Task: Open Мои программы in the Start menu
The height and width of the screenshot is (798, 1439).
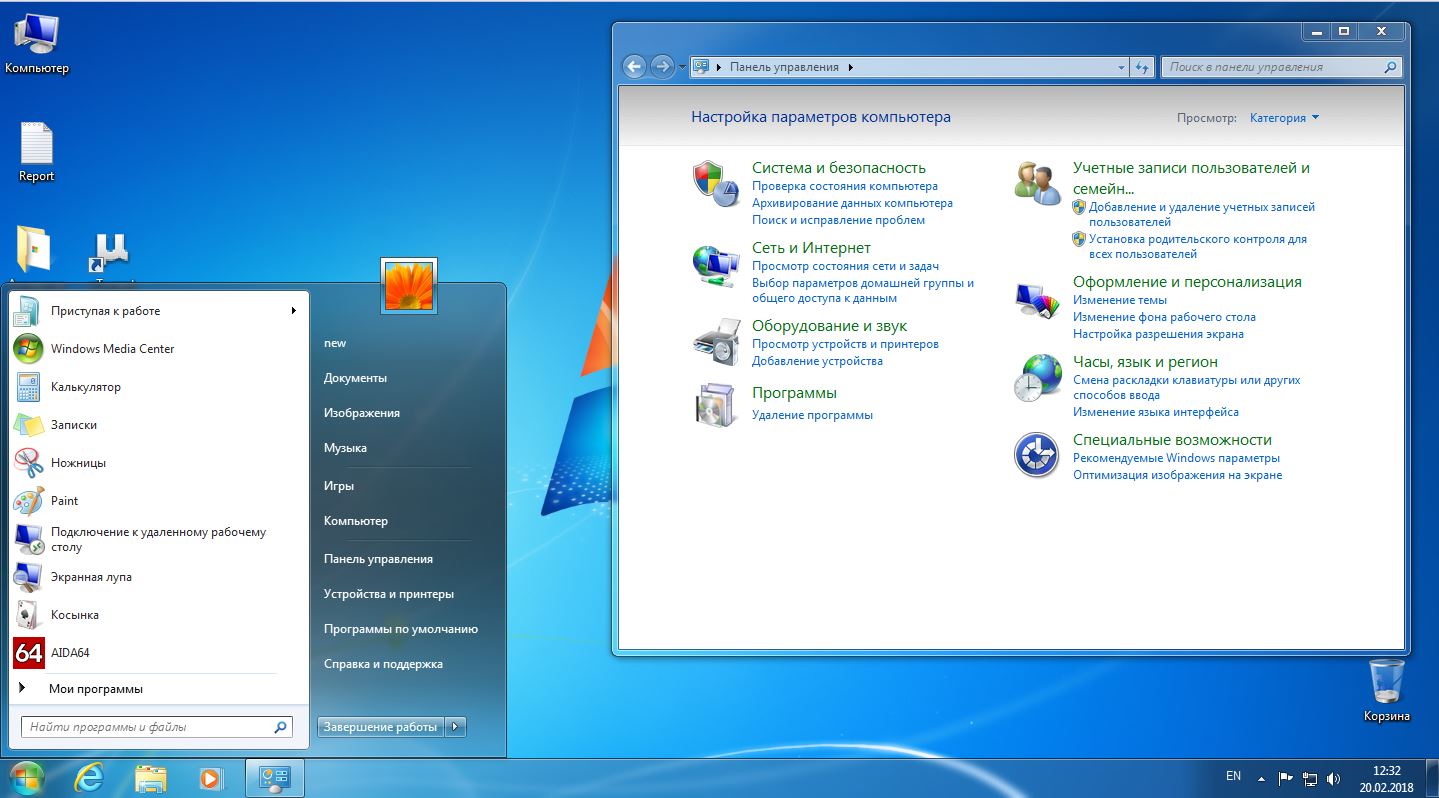Action: (95, 689)
